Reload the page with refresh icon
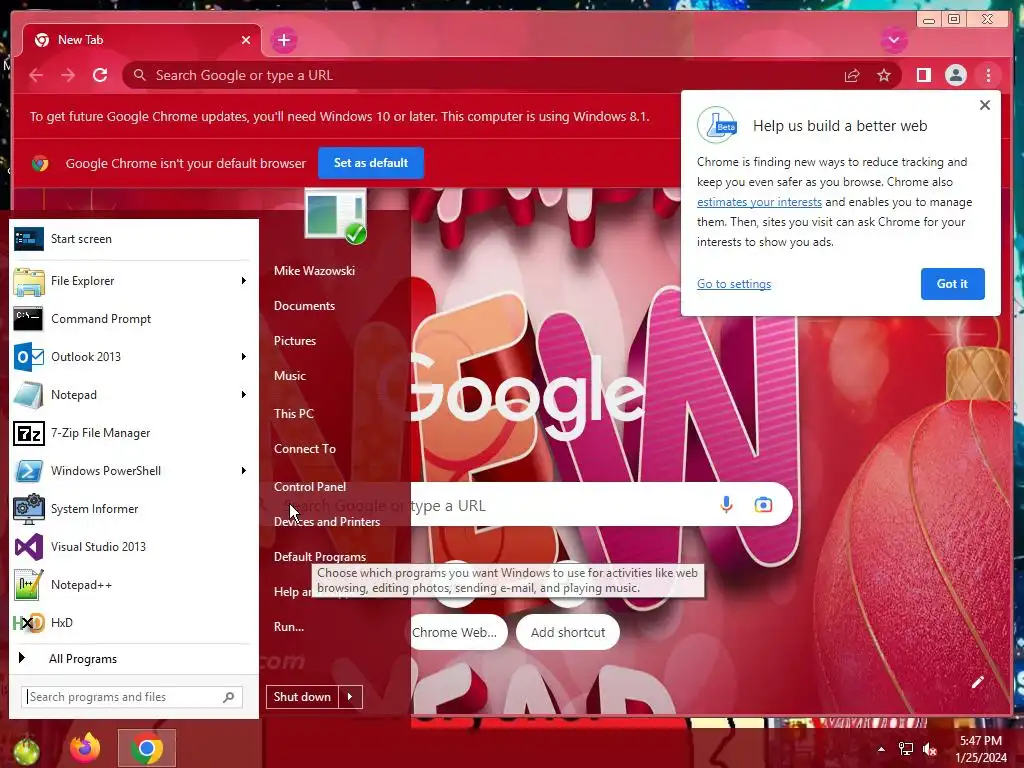The image size is (1024, 768). (x=100, y=76)
